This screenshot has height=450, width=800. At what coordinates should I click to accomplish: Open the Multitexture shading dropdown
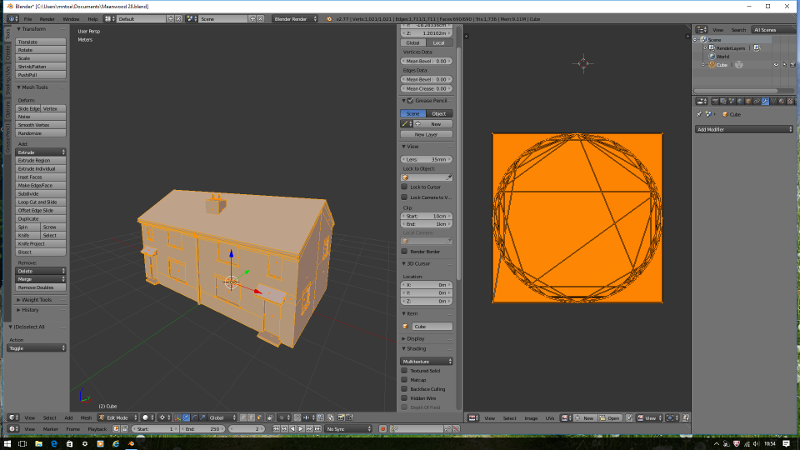(x=427, y=361)
